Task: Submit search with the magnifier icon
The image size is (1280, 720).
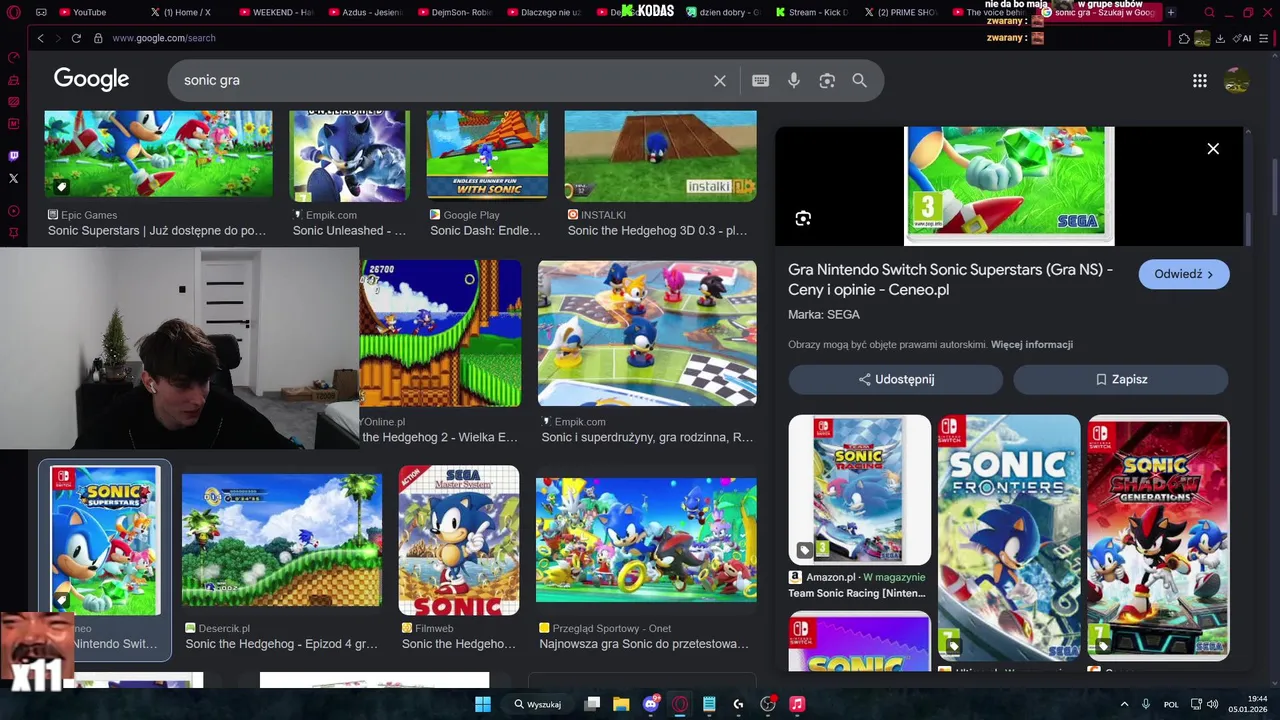Action: tap(859, 80)
